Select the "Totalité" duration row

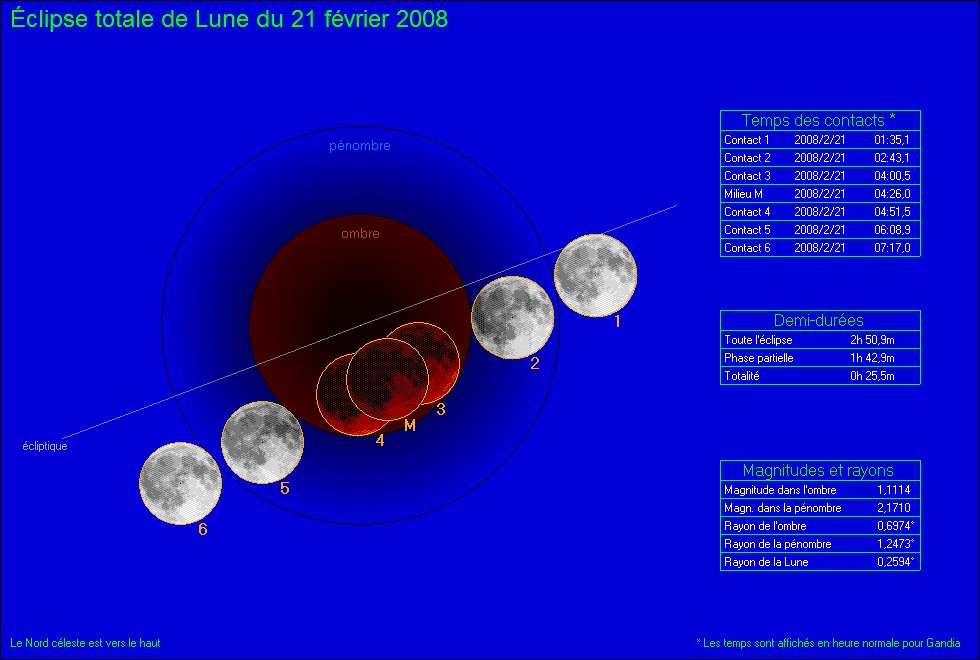819,376
